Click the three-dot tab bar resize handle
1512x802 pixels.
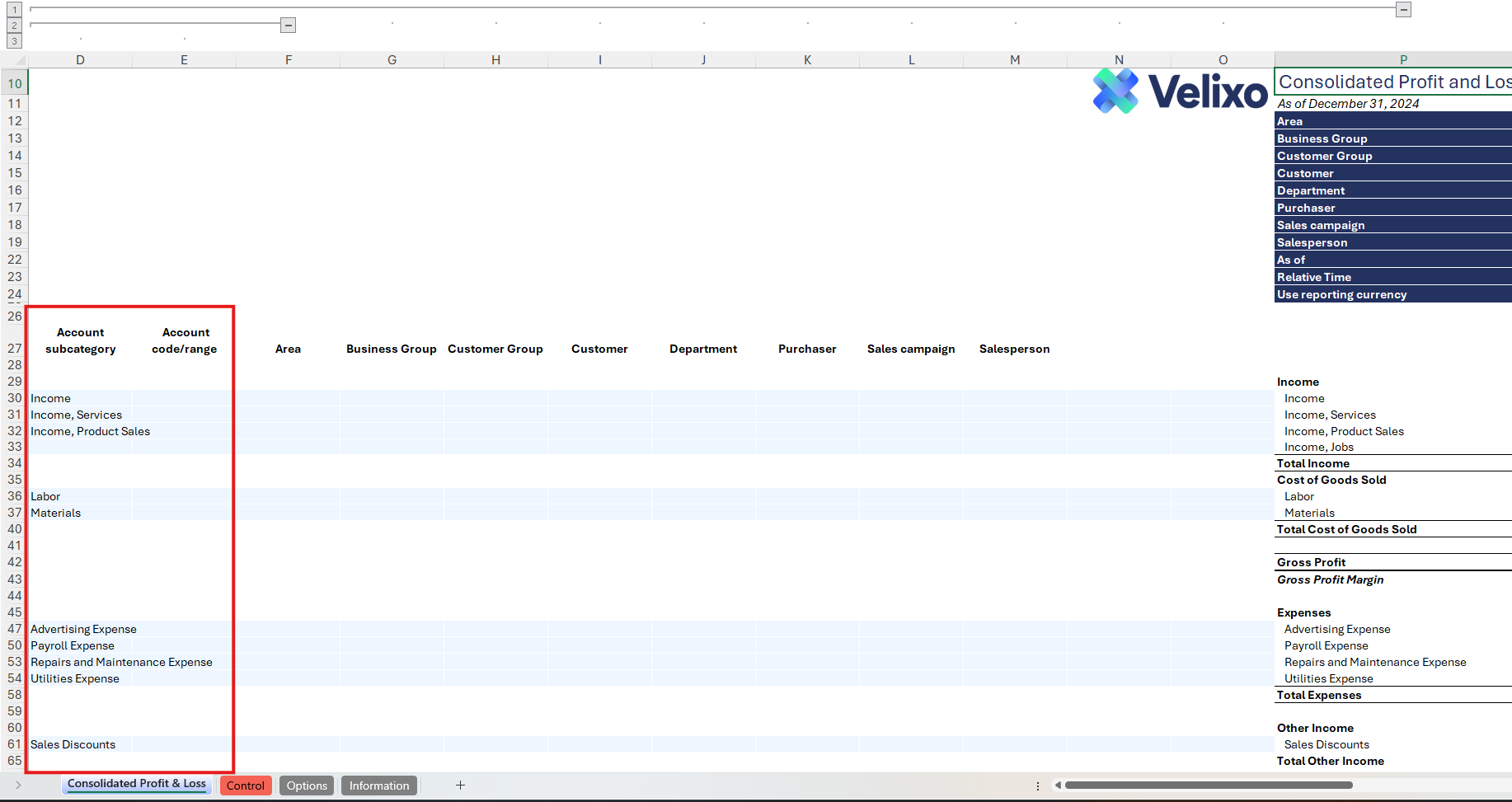point(1038,786)
